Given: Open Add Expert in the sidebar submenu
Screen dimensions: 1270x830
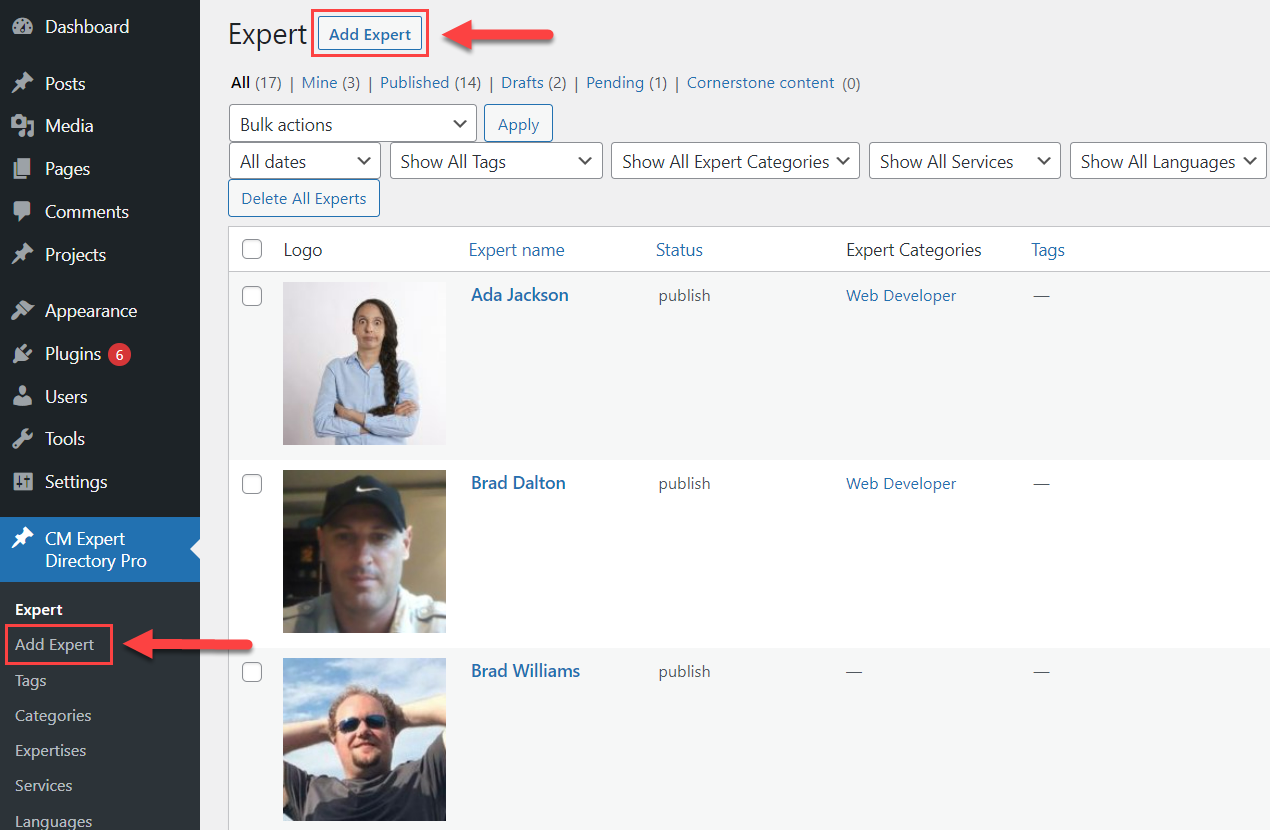Looking at the screenshot, I should [55, 645].
